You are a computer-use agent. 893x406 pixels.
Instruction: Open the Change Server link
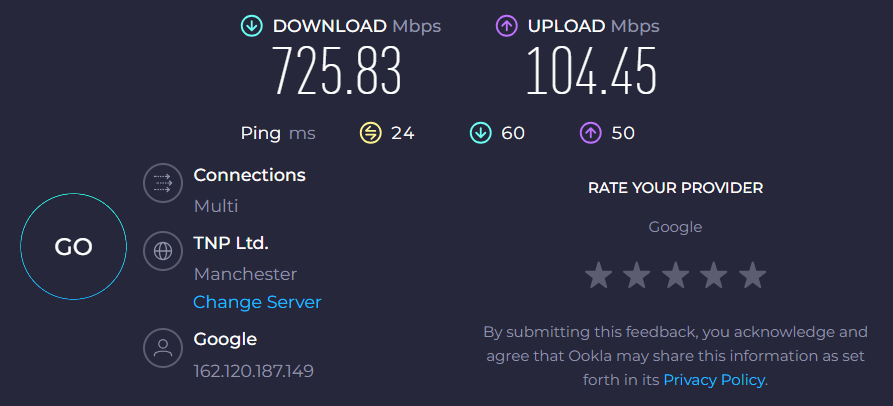coord(257,302)
